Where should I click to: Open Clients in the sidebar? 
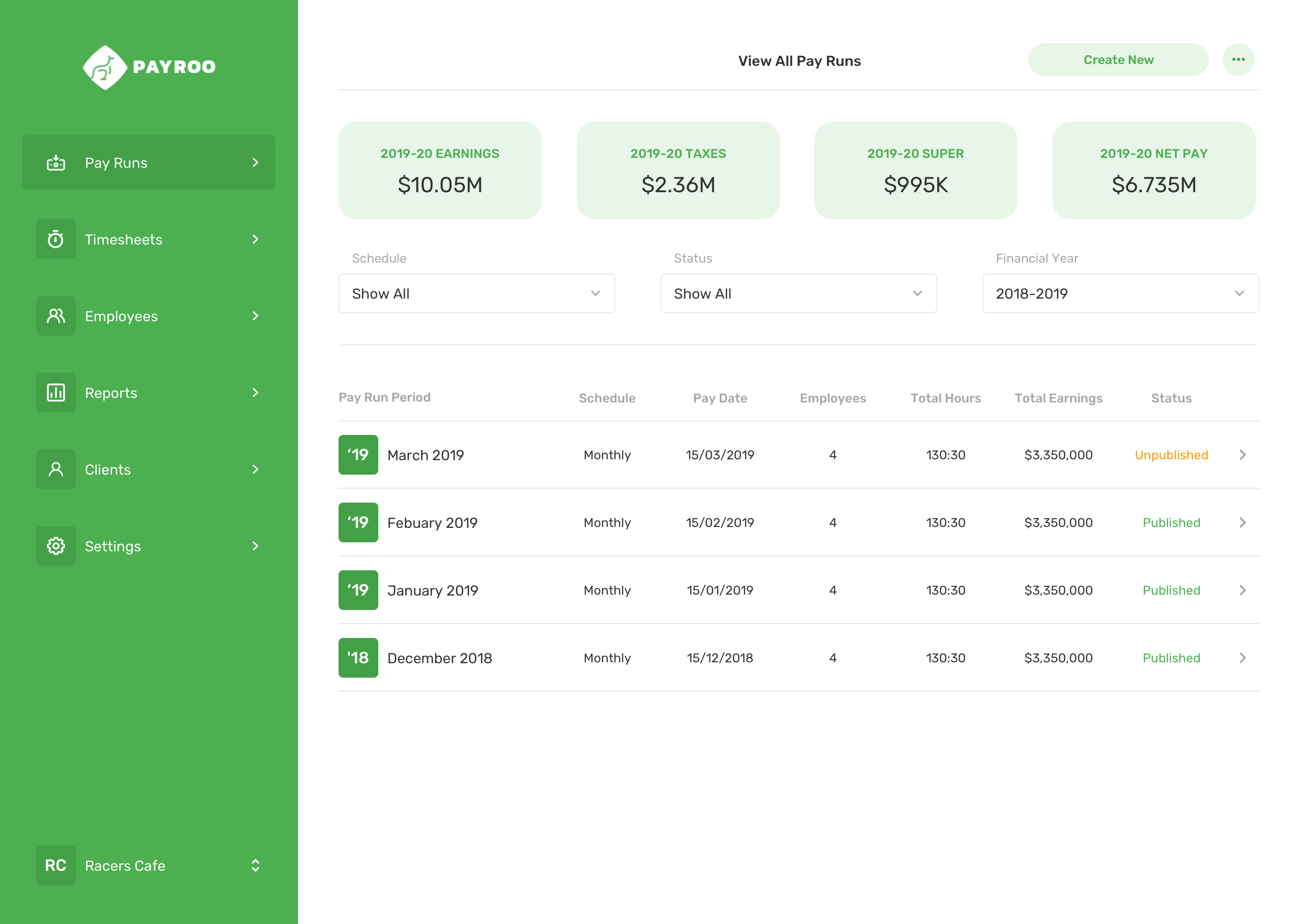point(149,469)
